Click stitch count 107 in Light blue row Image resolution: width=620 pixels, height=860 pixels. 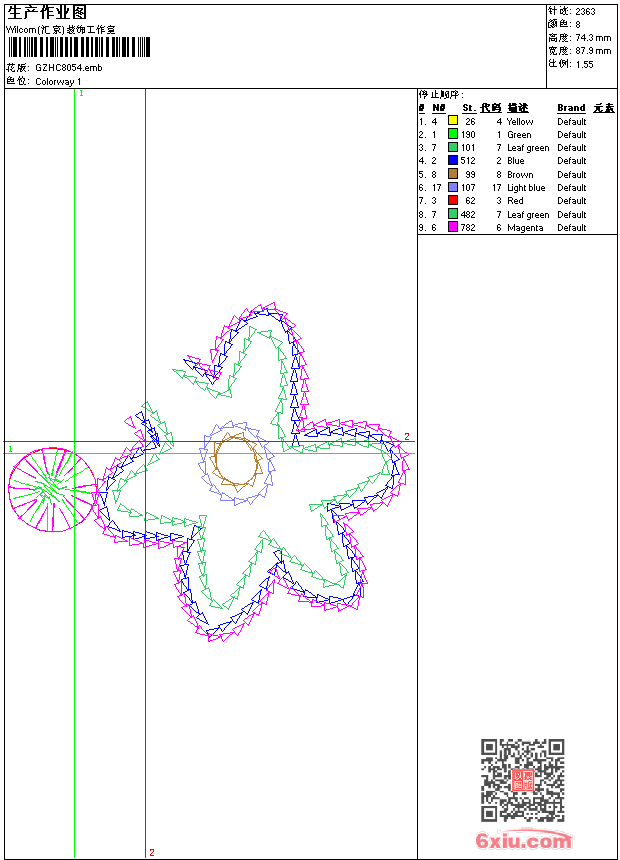coord(468,188)
